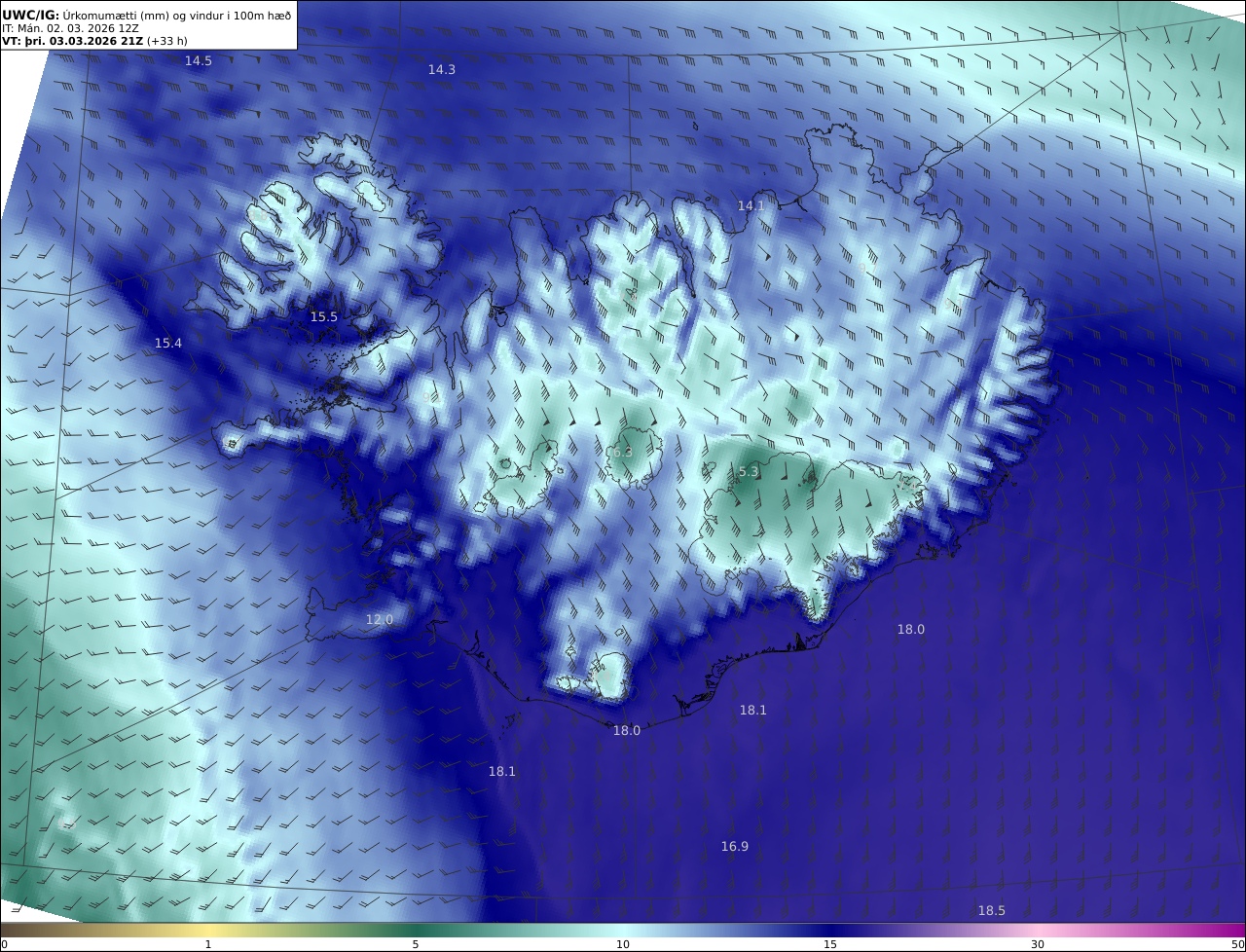Click the 18.5 value label near the color scale

coord(992,910)
